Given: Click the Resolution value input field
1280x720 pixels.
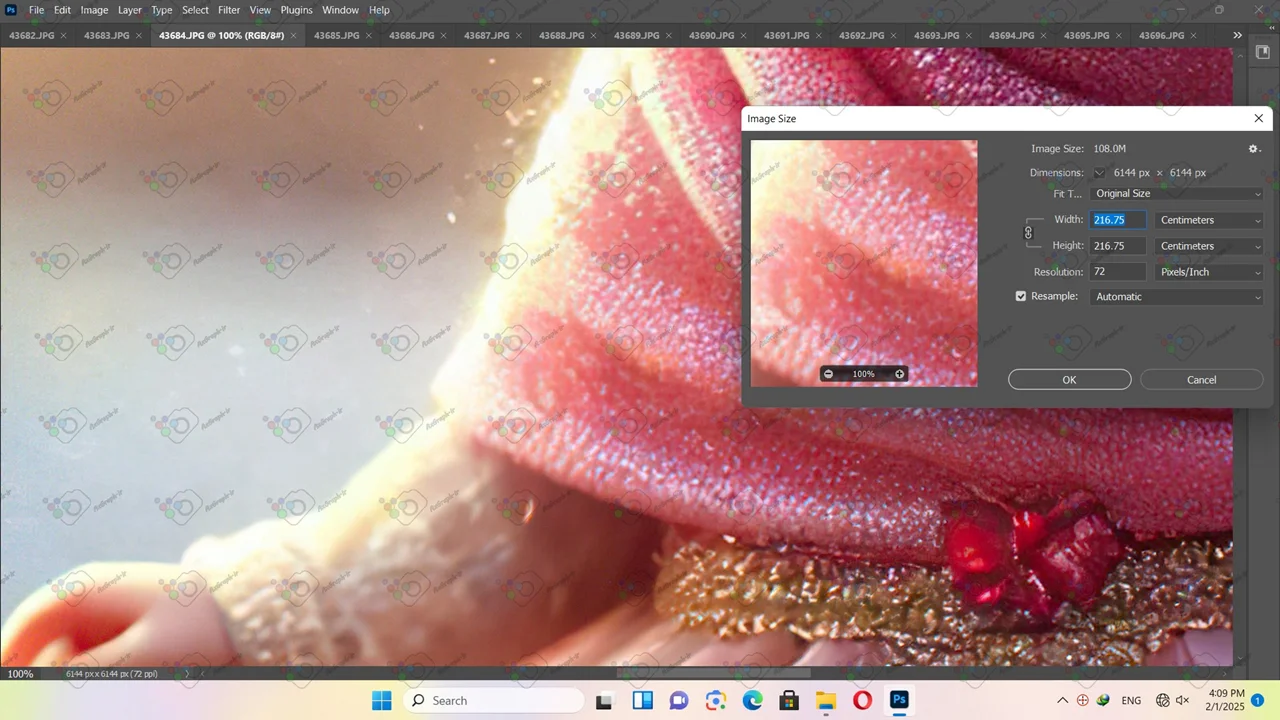Looking at the screenshot, I should tap(1117, 272).
